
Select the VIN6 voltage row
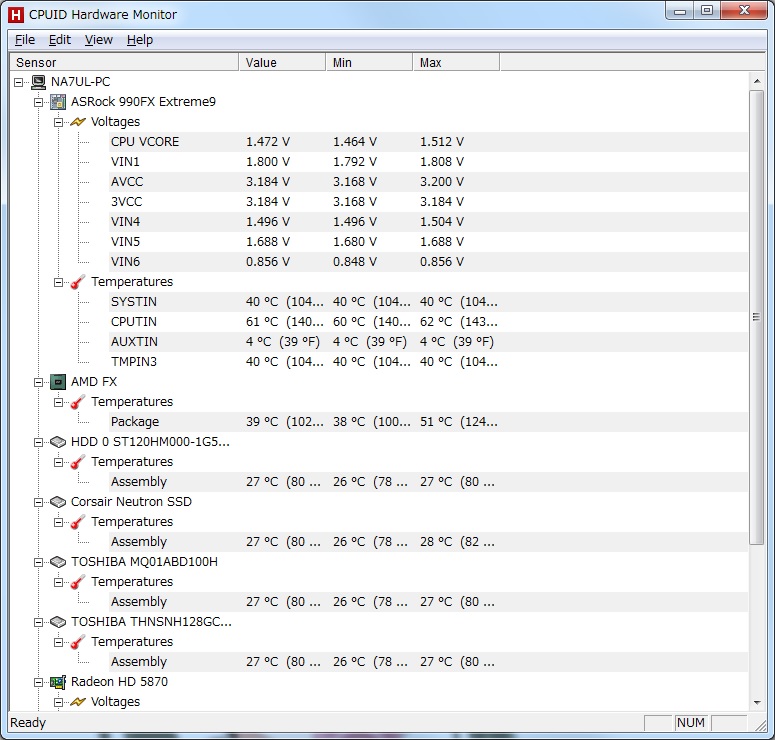pos(428,262)
